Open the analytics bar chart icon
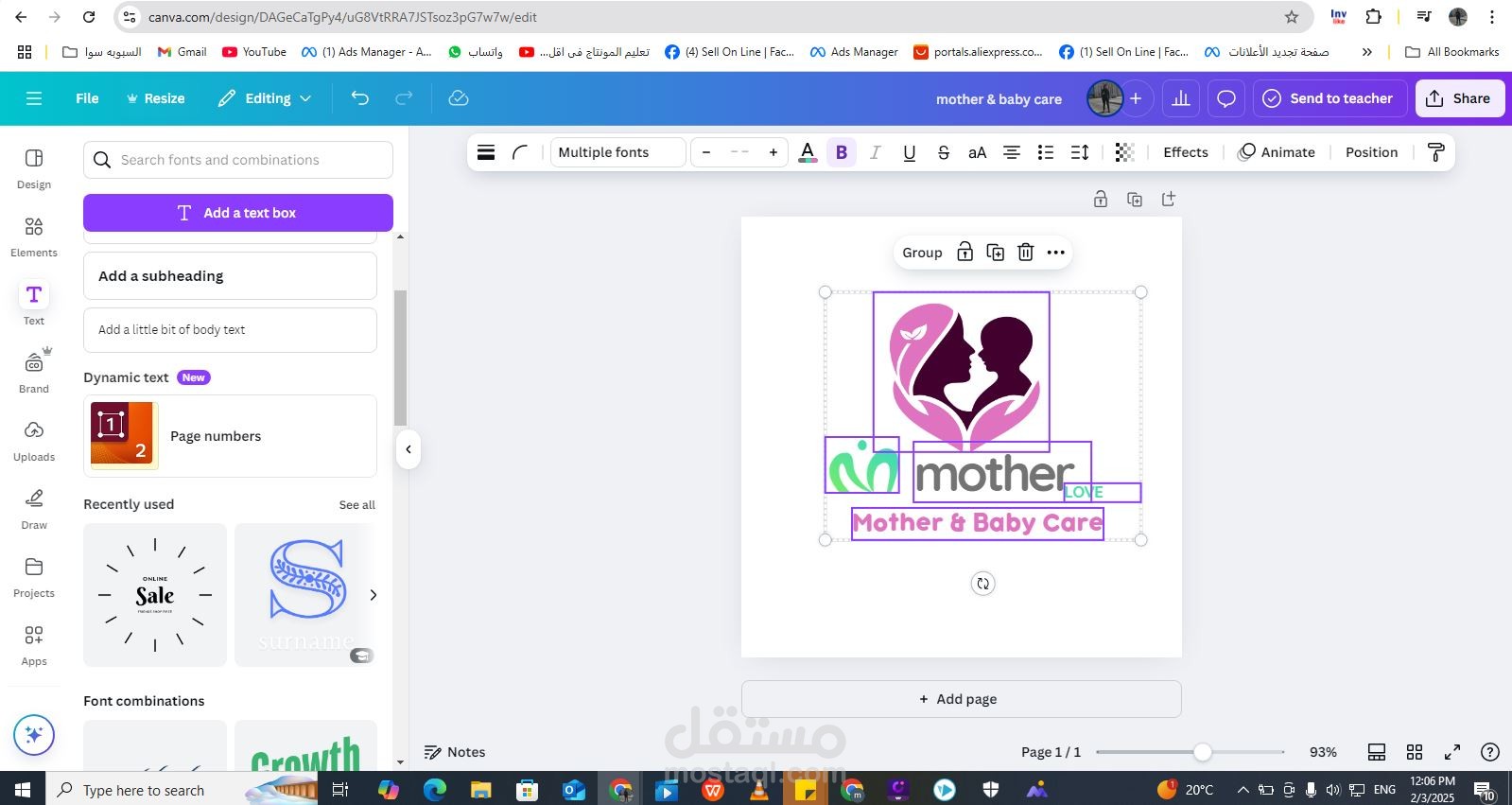 1181,98
